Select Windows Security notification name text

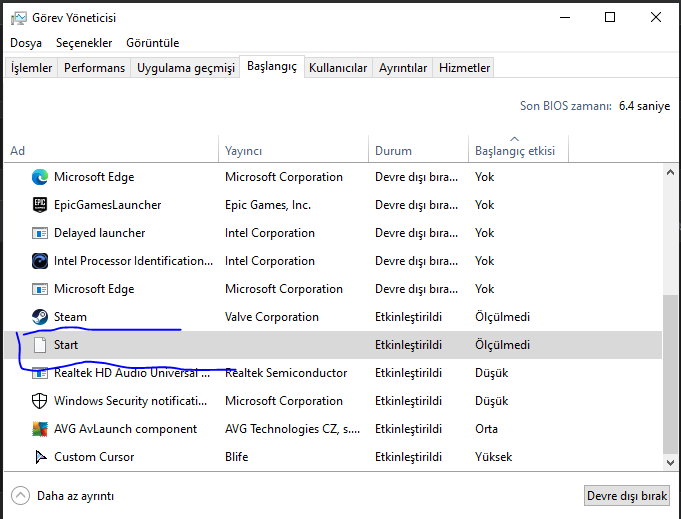(x=130, y=401)
